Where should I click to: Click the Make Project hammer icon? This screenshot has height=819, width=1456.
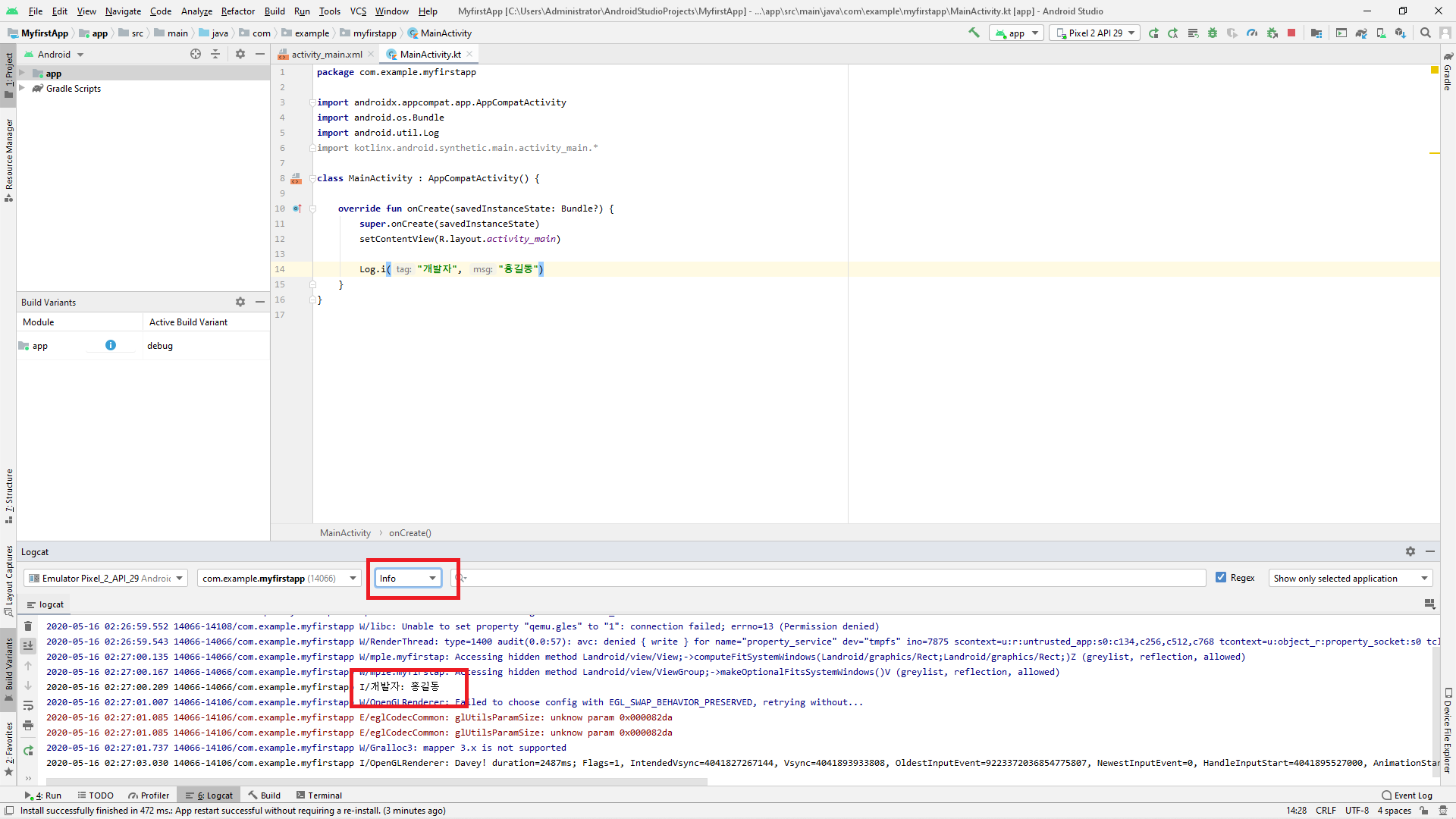point(974,33)
